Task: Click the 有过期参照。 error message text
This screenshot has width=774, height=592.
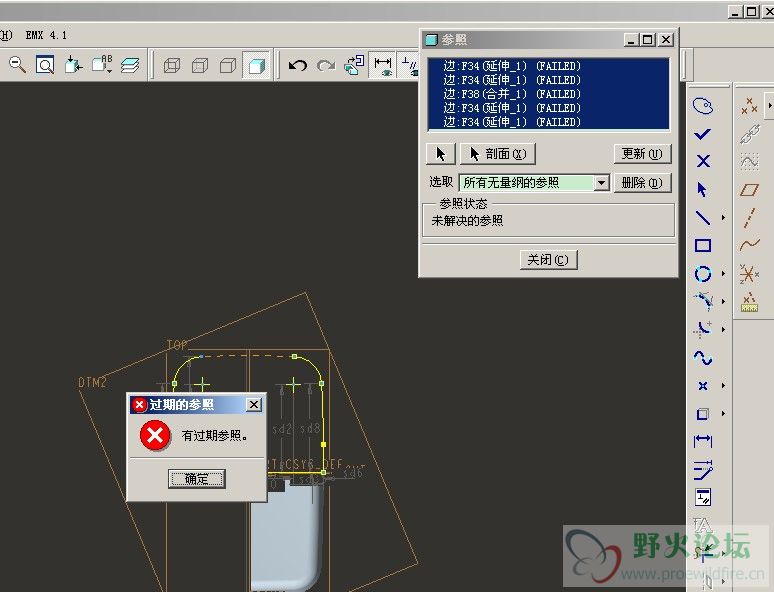Action: click(215, 435)
